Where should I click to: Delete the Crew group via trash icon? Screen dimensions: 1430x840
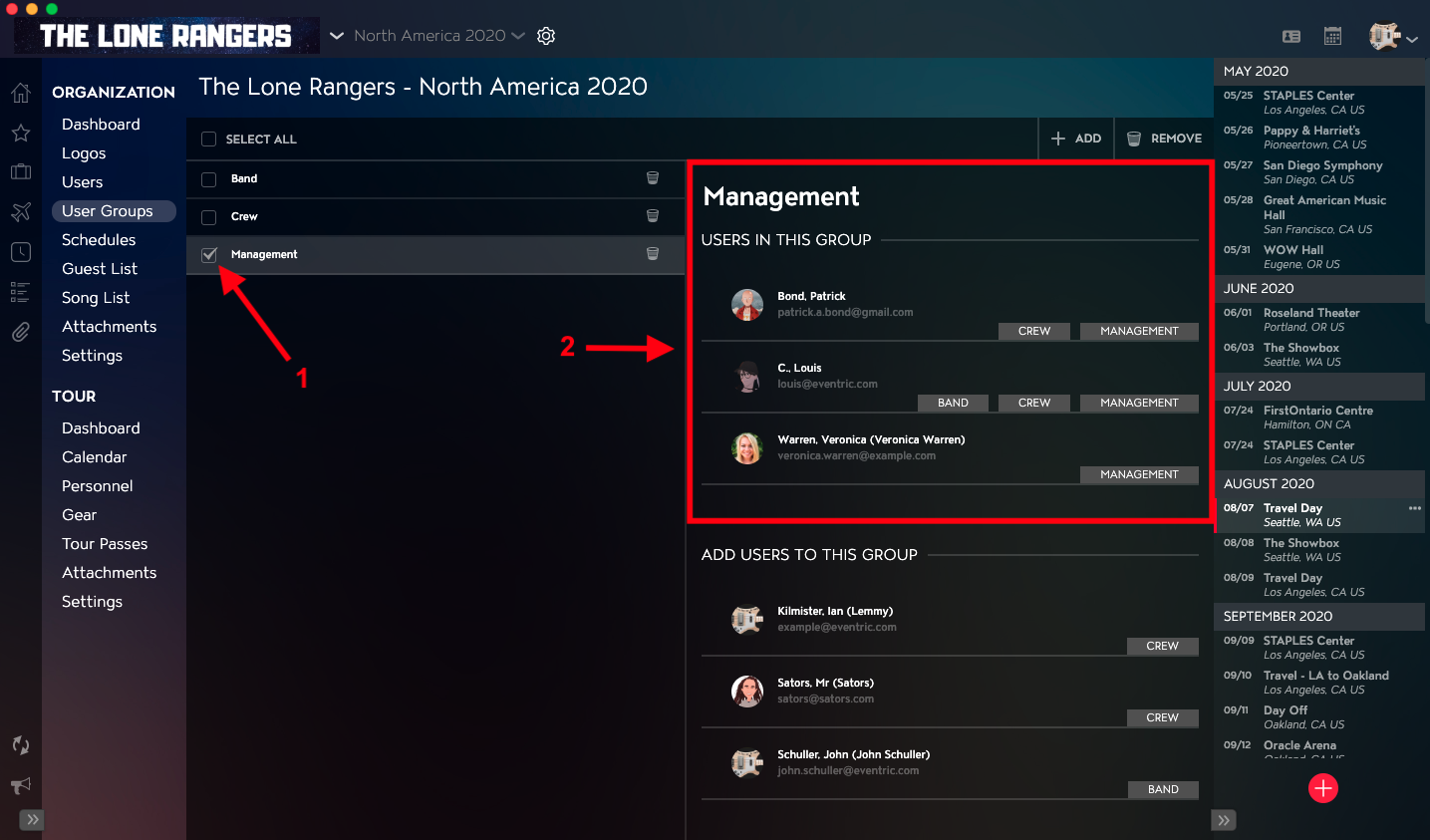[653, 216]
